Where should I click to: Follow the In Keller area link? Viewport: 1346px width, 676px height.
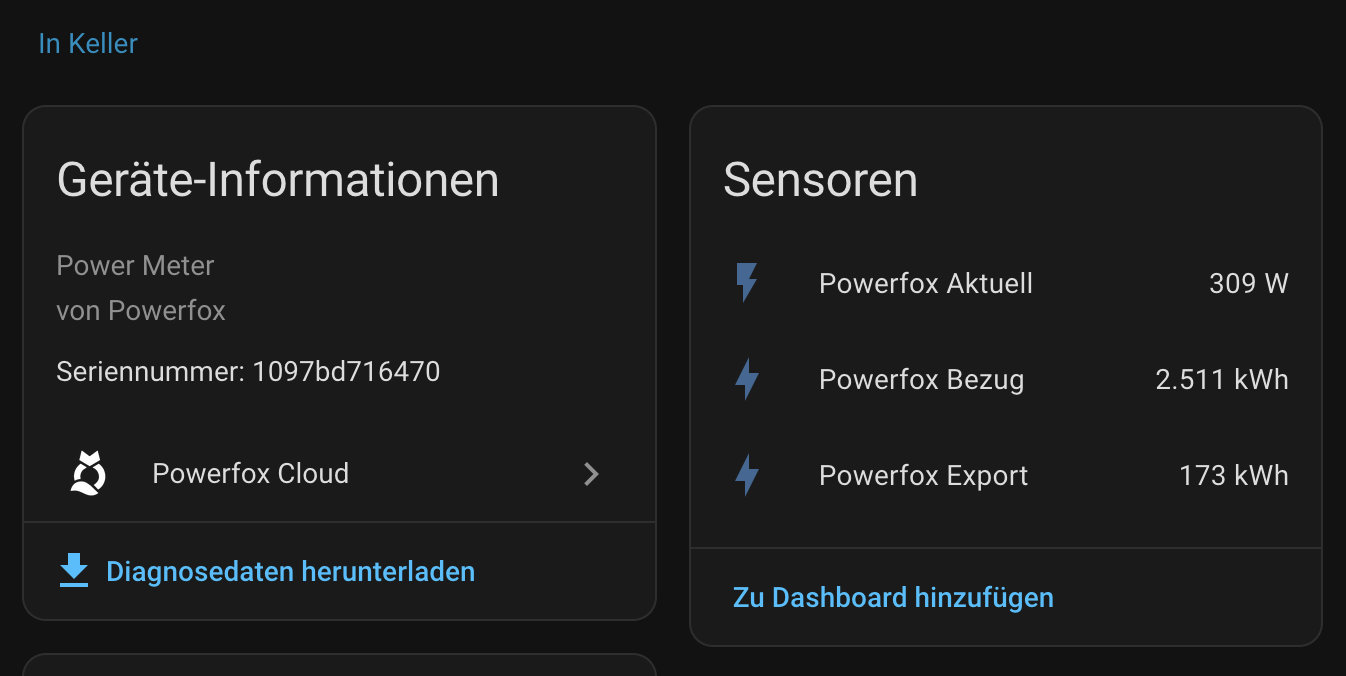point(88,44)
